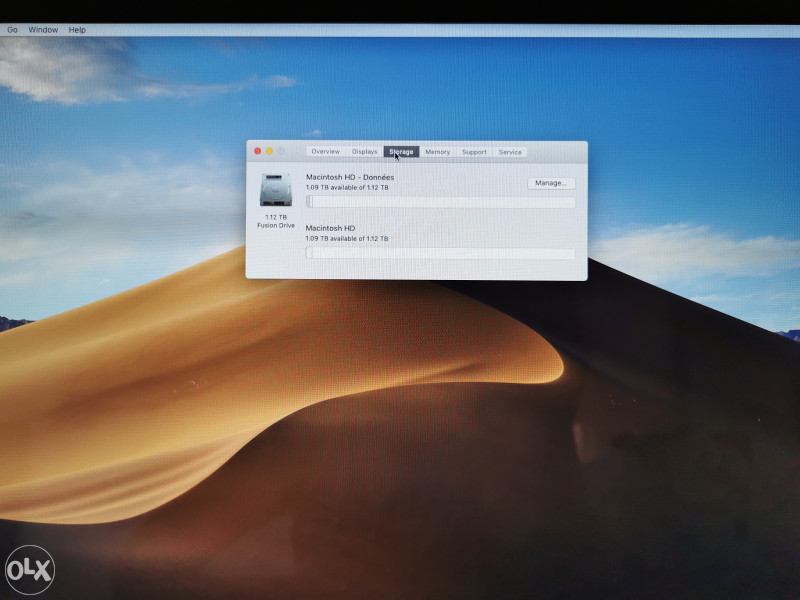The width and height of the screenshot is (800, 600).
Task: Close the About This Mac window
Action: click(258, 151)
